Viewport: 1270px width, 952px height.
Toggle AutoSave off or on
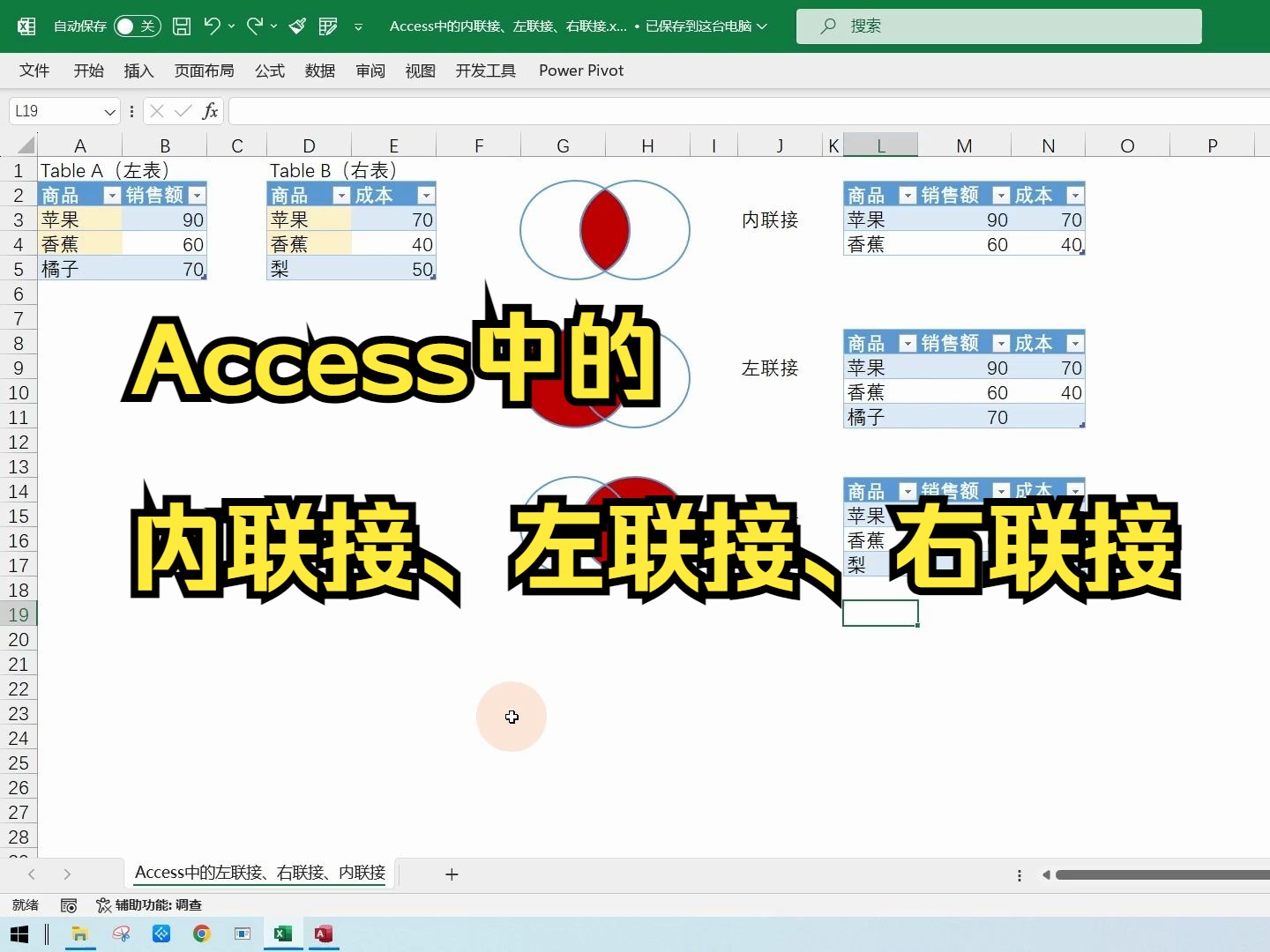point(137,26)
